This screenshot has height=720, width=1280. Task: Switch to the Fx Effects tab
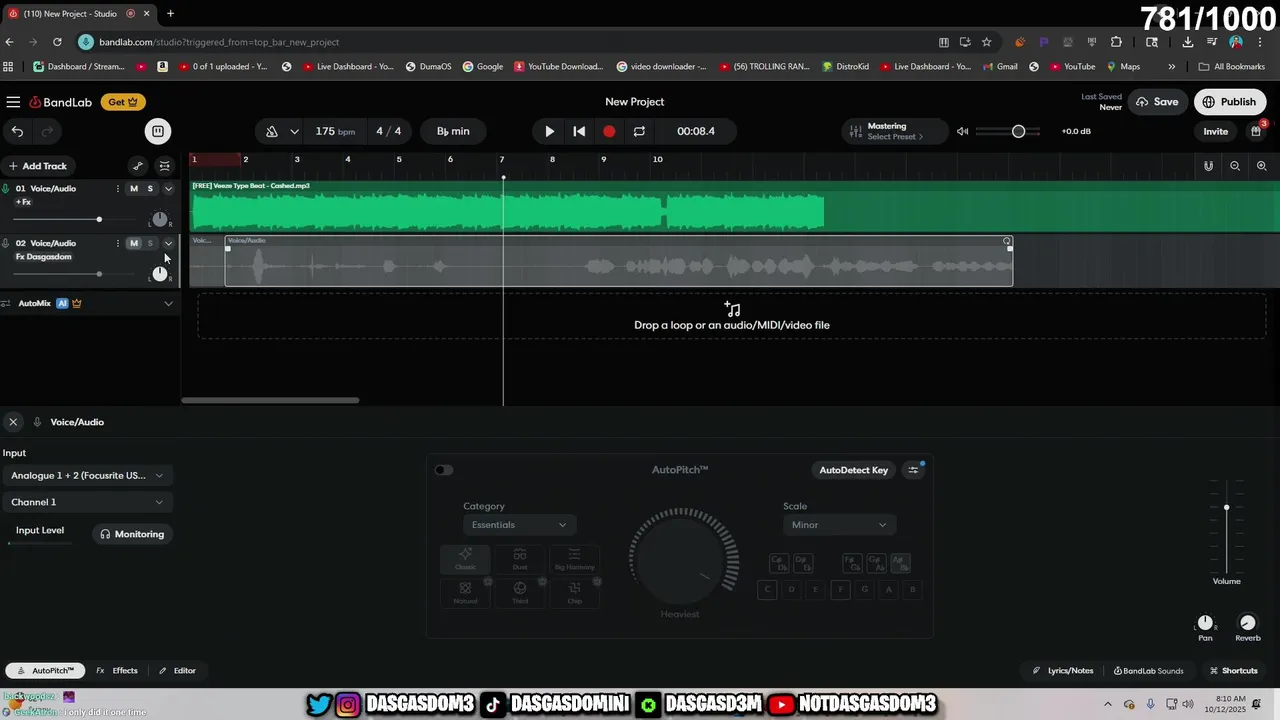pos(117,671)
